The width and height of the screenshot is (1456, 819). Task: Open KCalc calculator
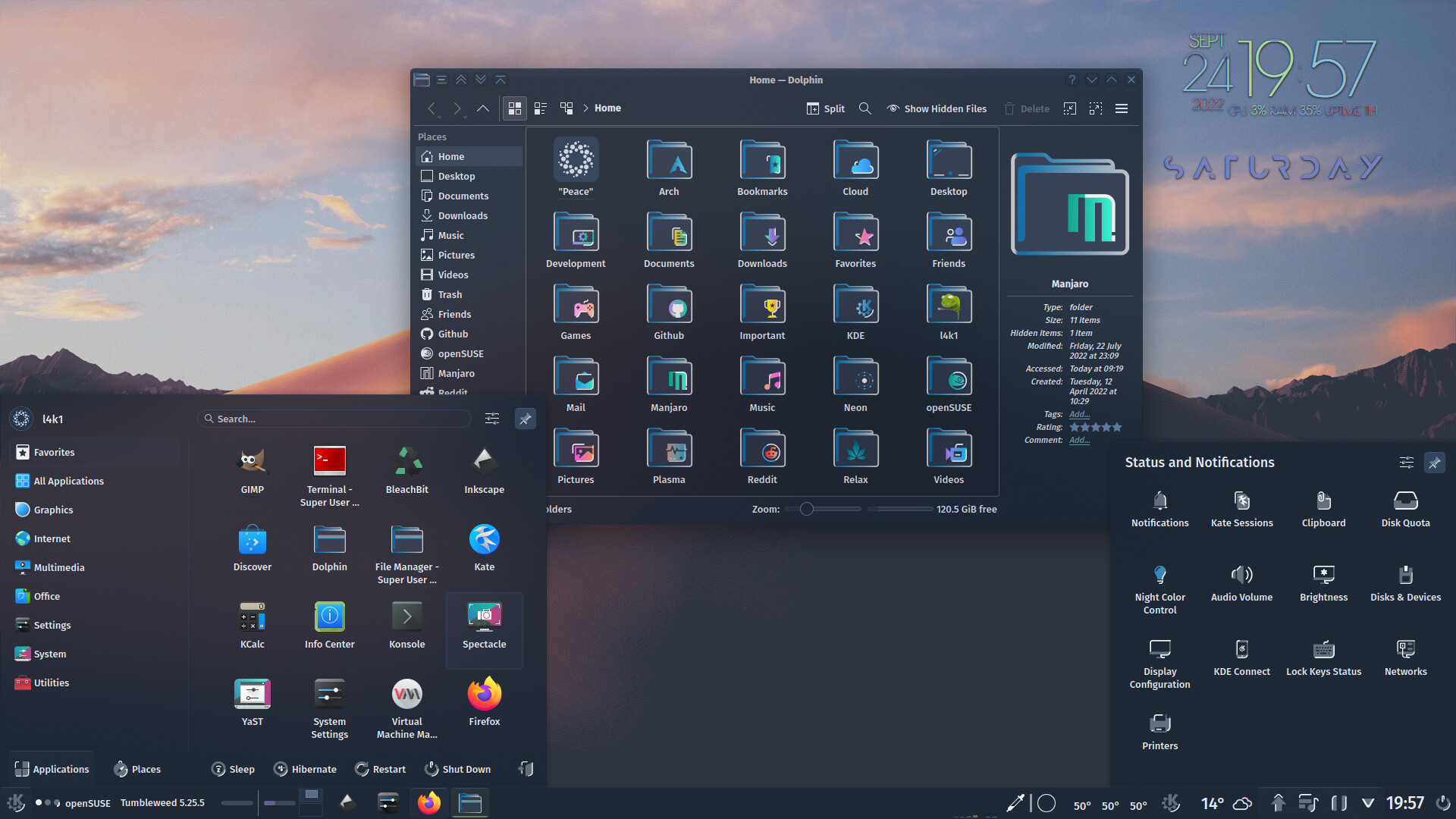253,625
